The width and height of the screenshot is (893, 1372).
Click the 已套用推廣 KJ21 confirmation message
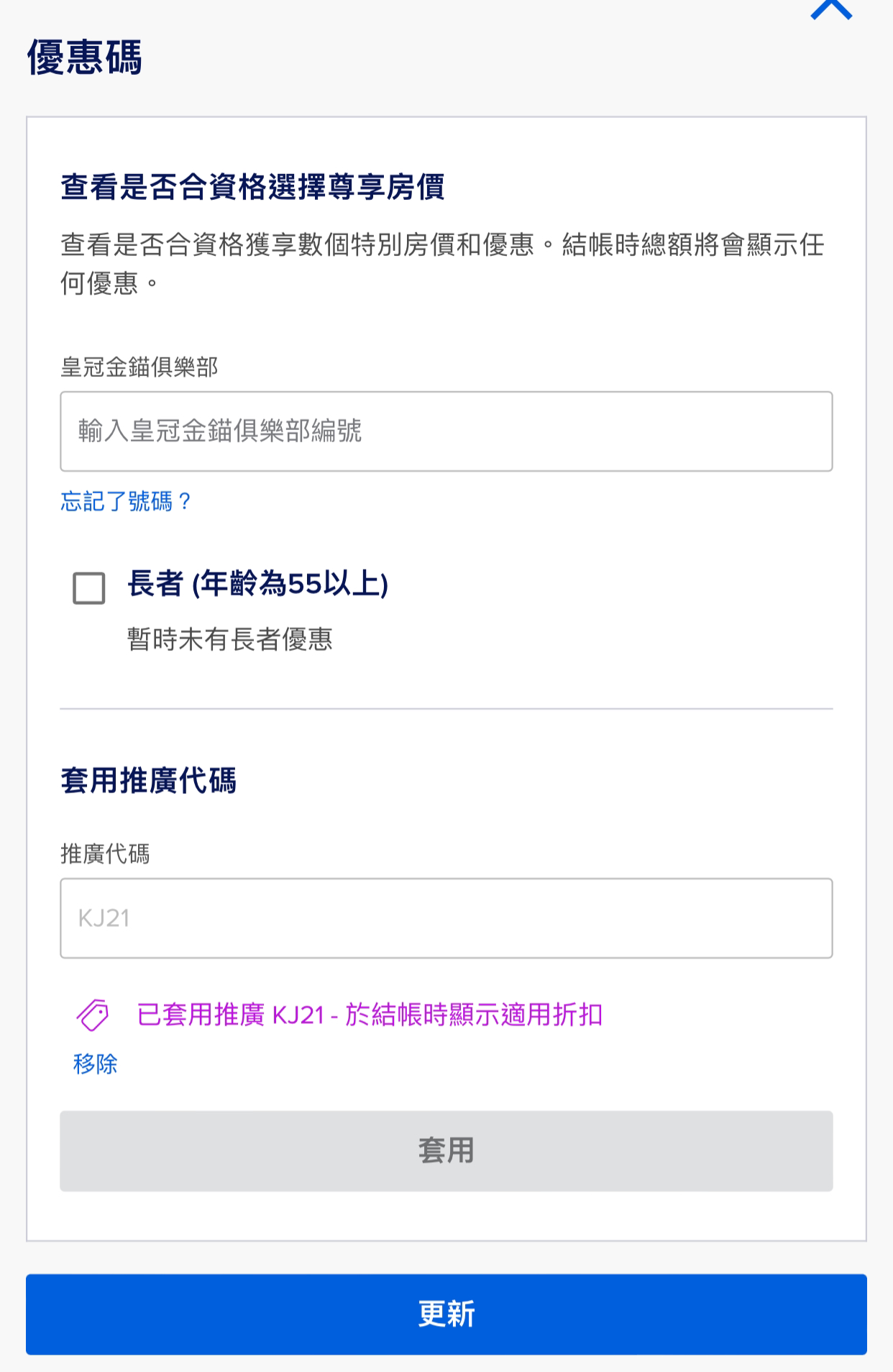pos(370,1015)
